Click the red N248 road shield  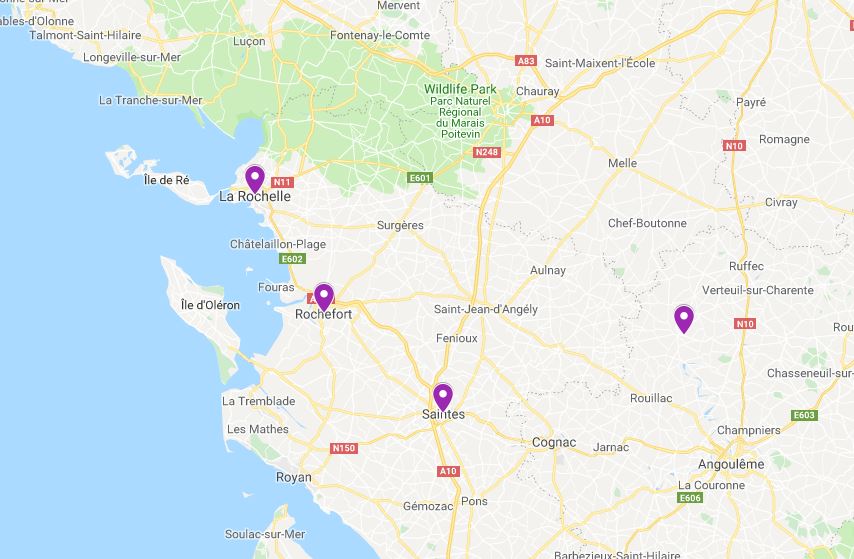pos(487,152)
